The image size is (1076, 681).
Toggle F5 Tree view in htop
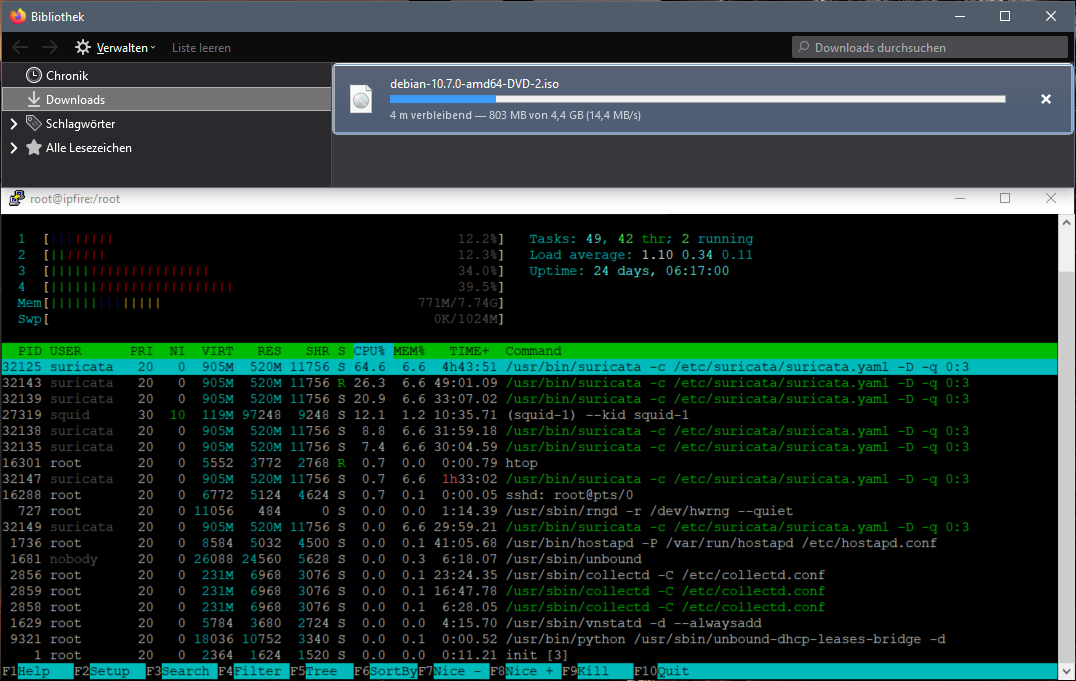click(x=322, y=671)
